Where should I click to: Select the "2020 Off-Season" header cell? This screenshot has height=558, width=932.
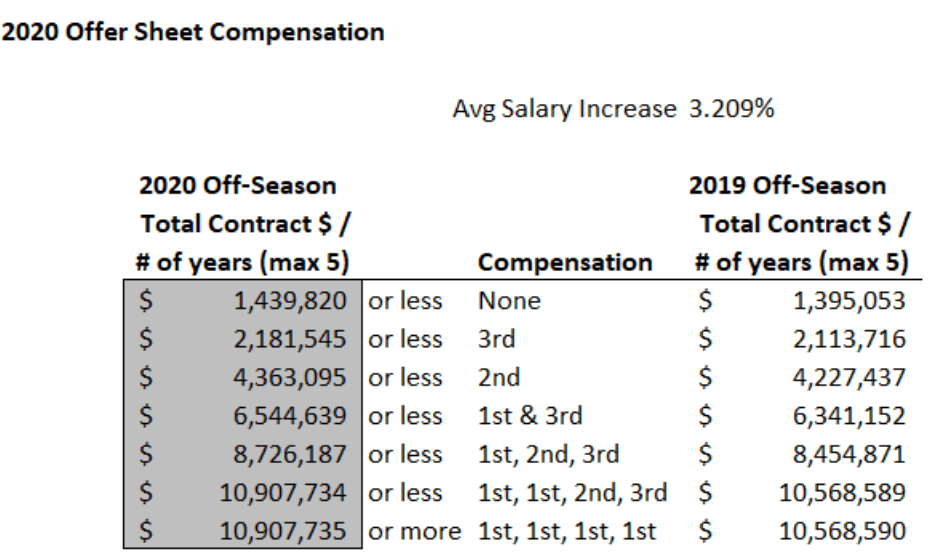point(237,185)
